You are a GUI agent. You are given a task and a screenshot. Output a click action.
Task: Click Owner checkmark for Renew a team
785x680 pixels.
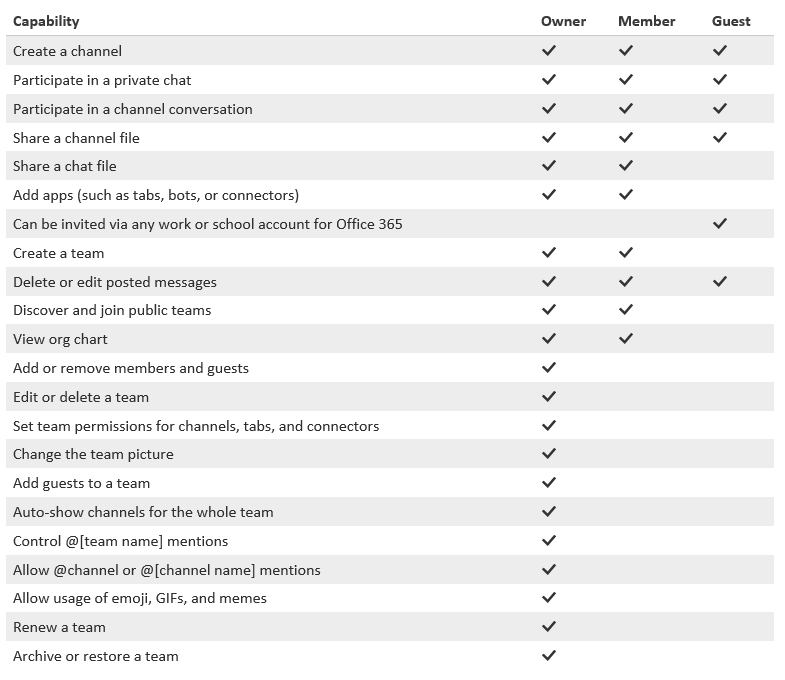coord(549,626)
